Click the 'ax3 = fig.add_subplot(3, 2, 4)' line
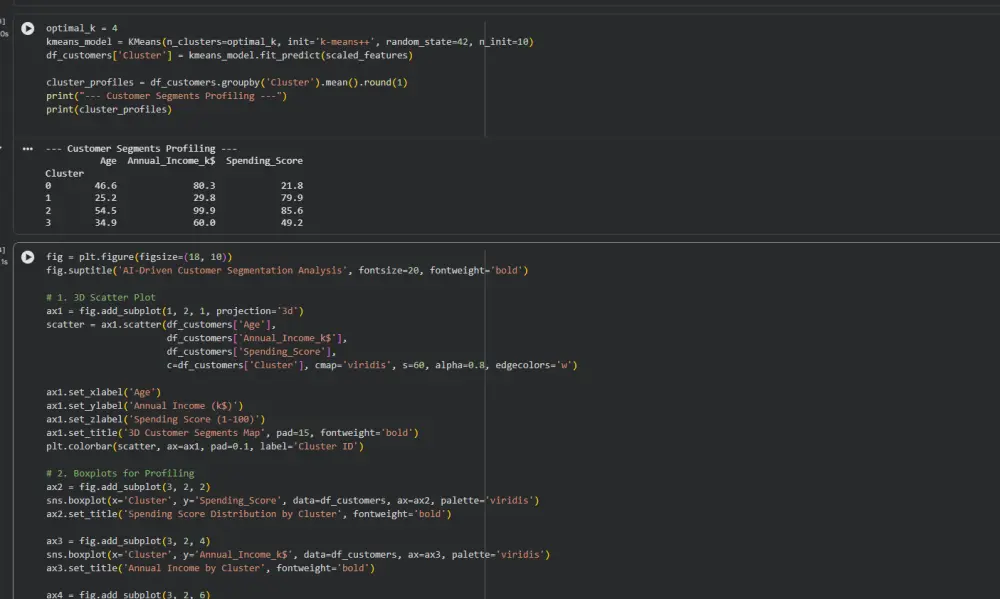 [x=128, y=541]
